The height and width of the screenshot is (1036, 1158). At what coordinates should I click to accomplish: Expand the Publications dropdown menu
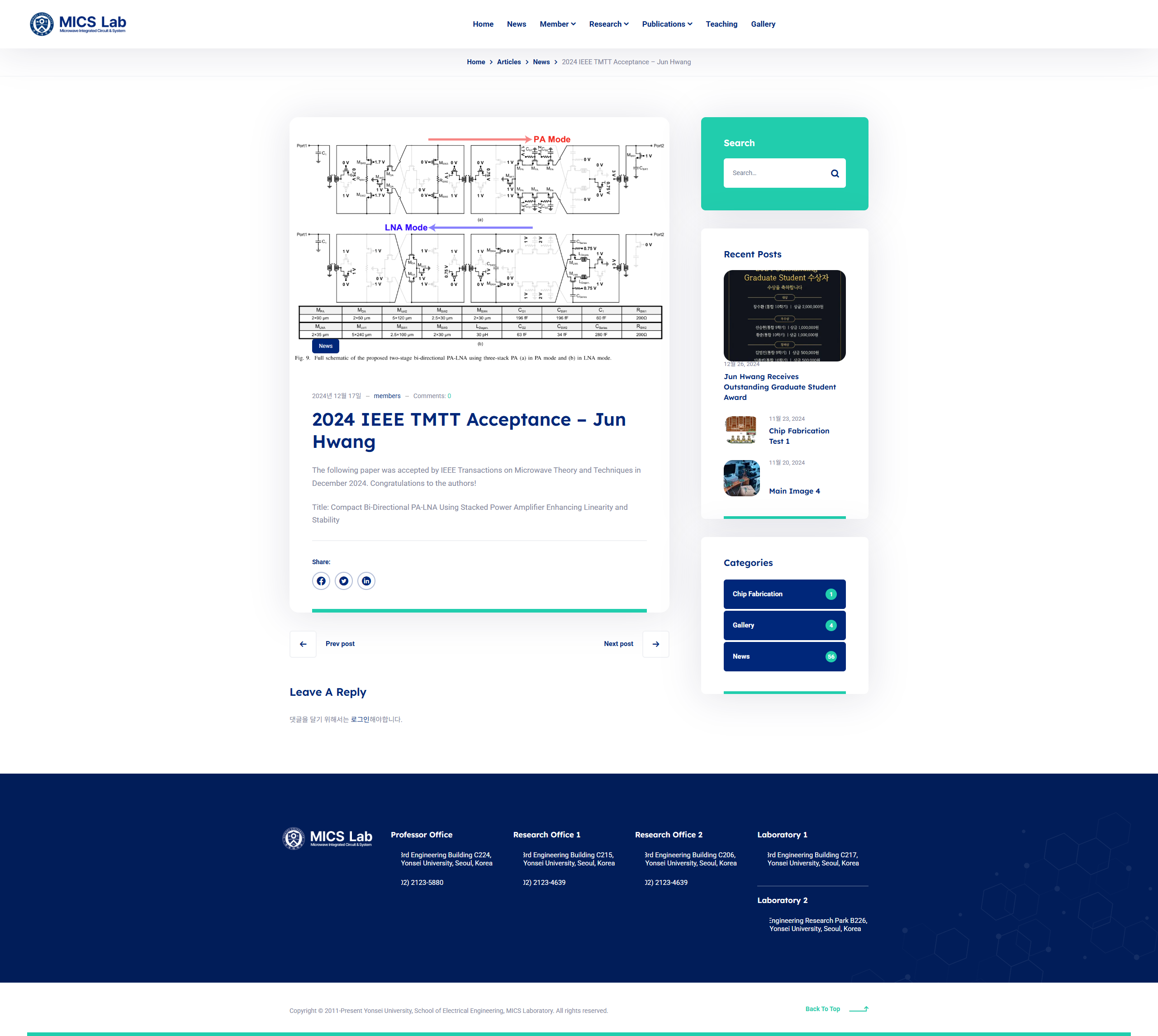point(667,24)
